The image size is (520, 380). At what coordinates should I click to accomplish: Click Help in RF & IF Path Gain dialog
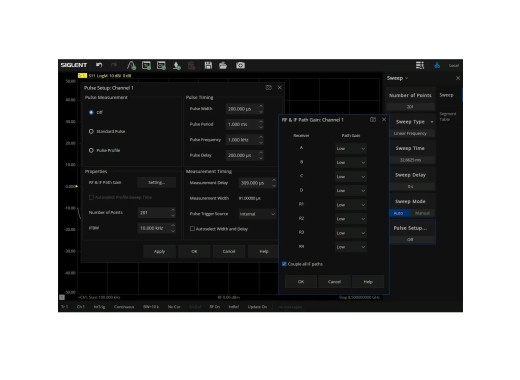point(368,282)
